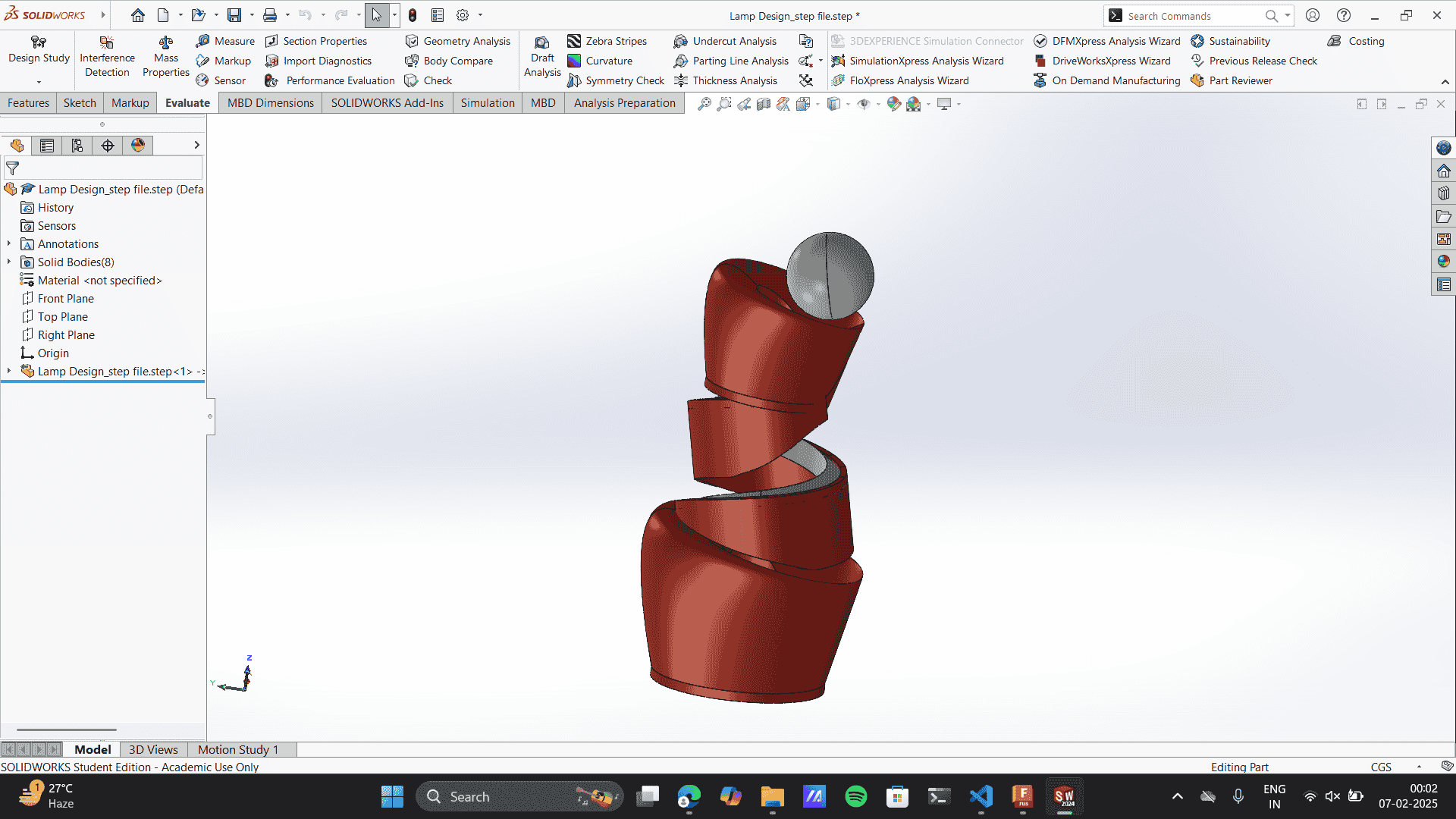Open the 3D Views tab
1456x819 pixels.
[153, 749]
